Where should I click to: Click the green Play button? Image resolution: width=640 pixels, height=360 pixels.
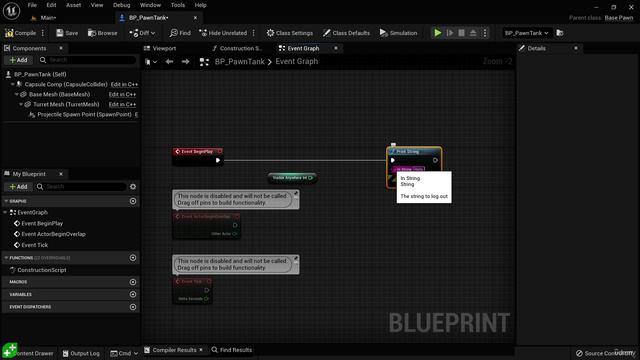point(438,33)
